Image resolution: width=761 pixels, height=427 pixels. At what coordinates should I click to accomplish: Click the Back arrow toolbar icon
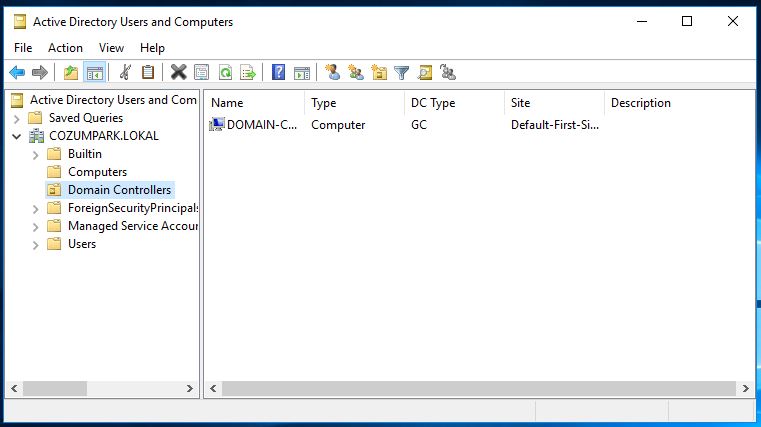[x=17, y=72]
